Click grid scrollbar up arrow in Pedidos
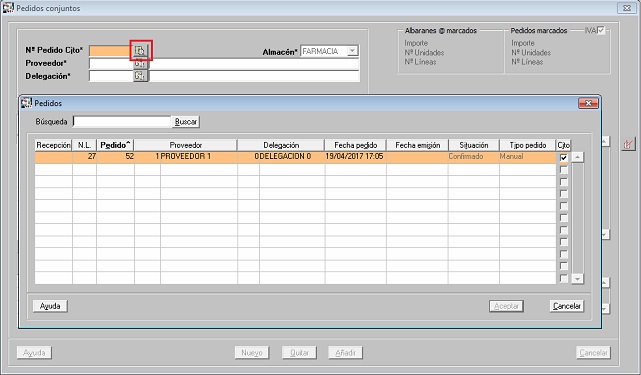The width and height of the screenshot is (641, 375). point(577,157)
